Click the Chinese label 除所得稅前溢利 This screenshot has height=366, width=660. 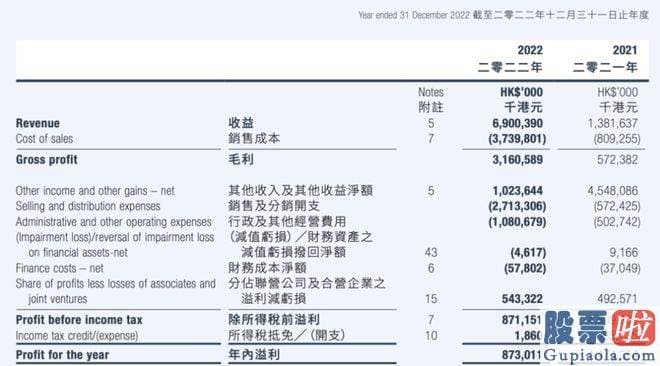pyautogui.click(x=274, y=319)
